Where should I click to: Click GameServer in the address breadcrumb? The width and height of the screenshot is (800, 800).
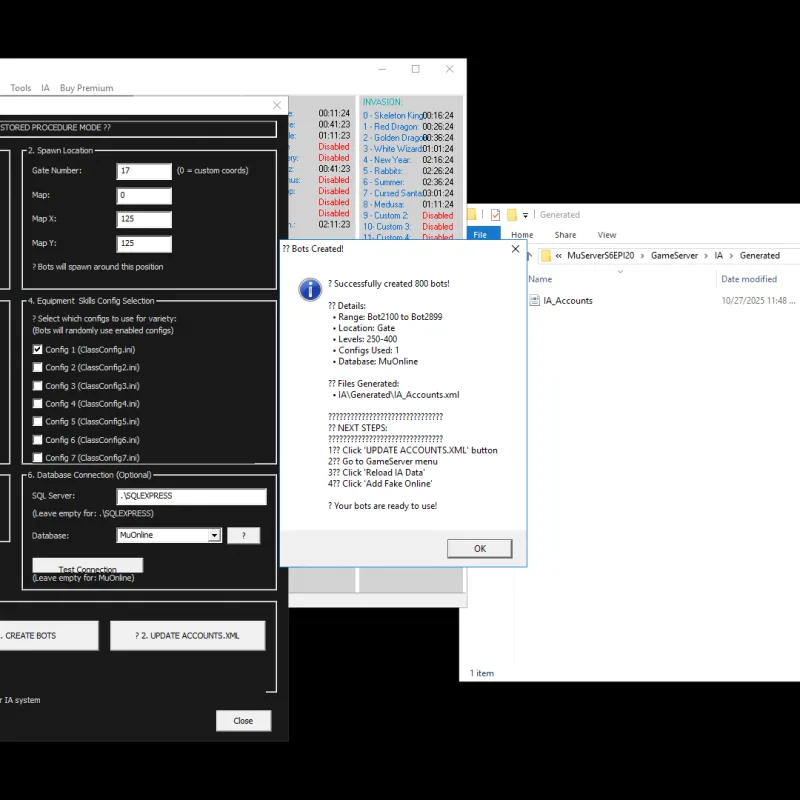tap(674, 256)
